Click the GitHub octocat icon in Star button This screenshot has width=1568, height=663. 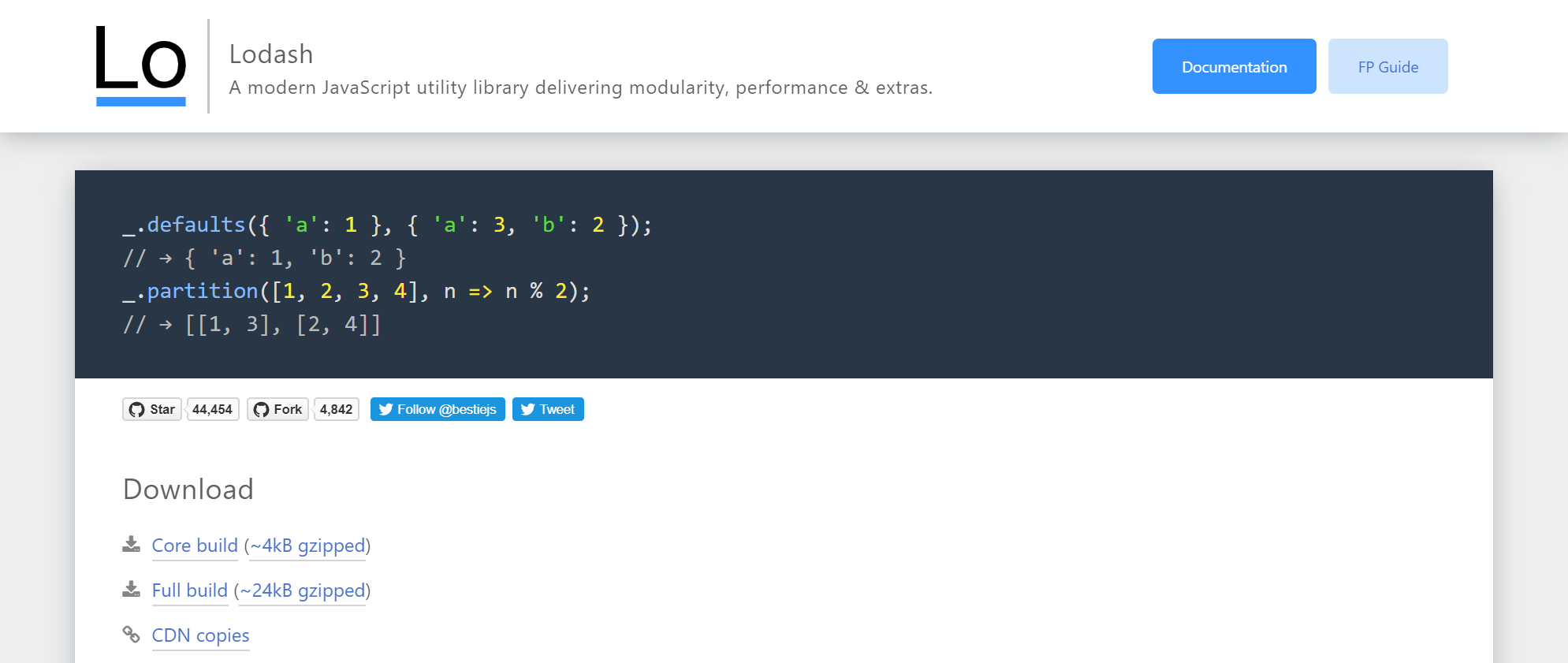tap(137, 409)
